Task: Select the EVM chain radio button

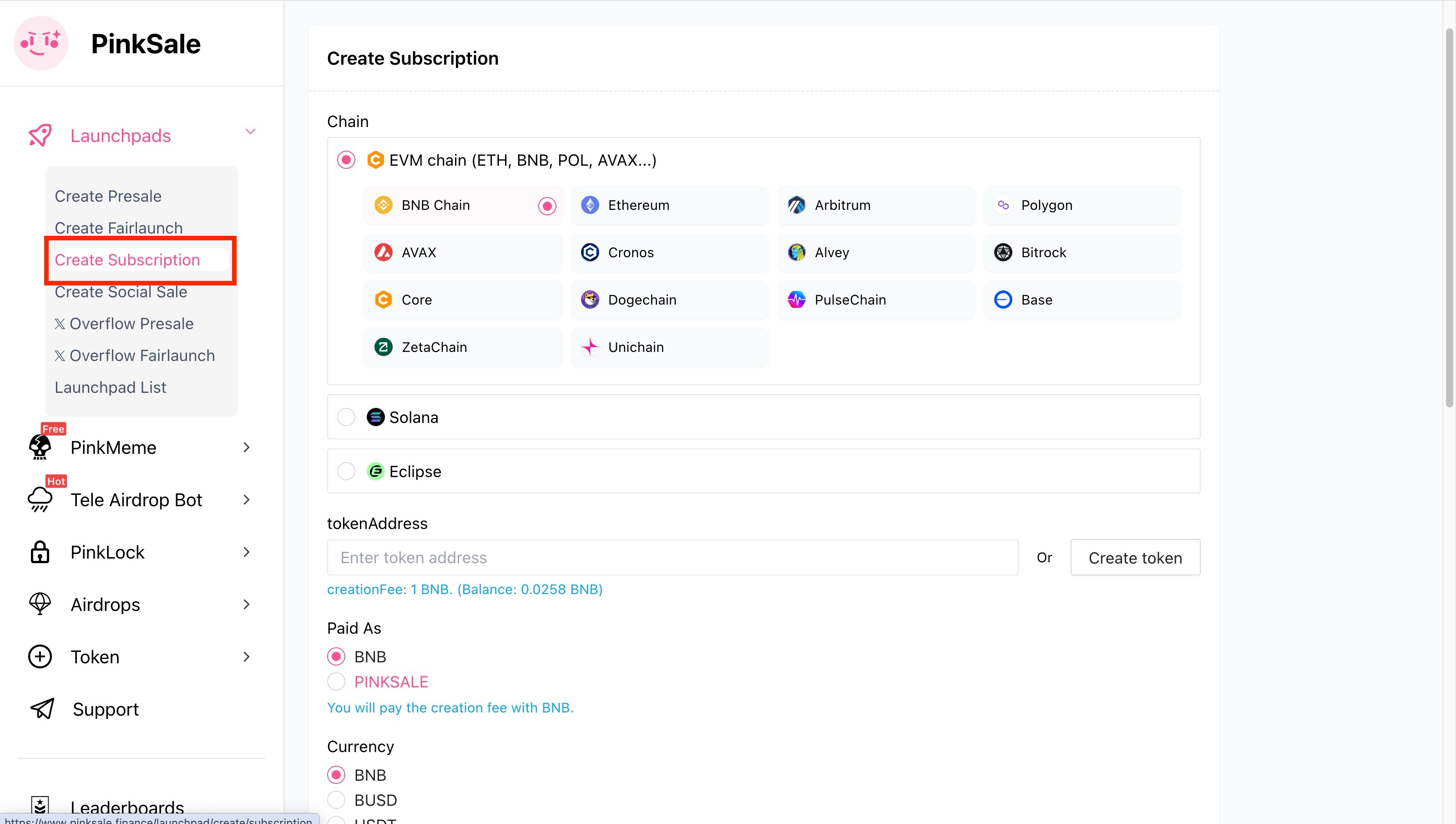Action: pos(346,160)
